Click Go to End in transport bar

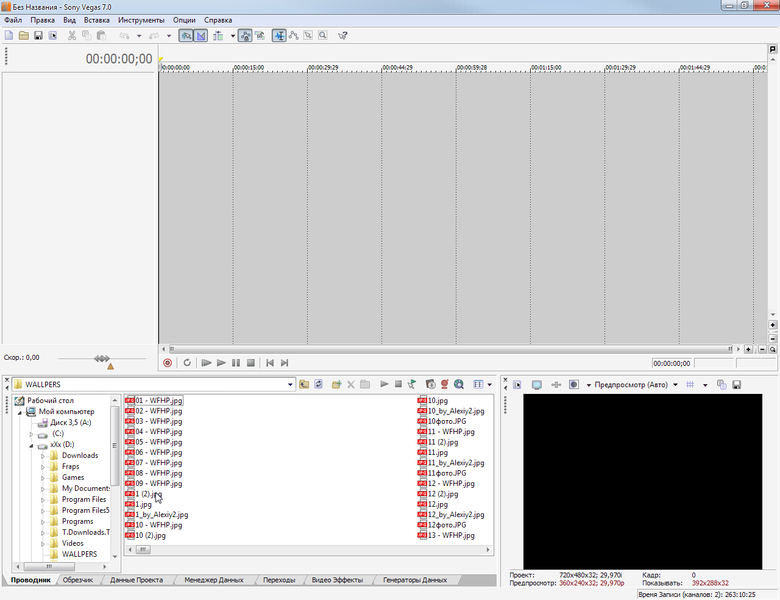coord(285,363)
